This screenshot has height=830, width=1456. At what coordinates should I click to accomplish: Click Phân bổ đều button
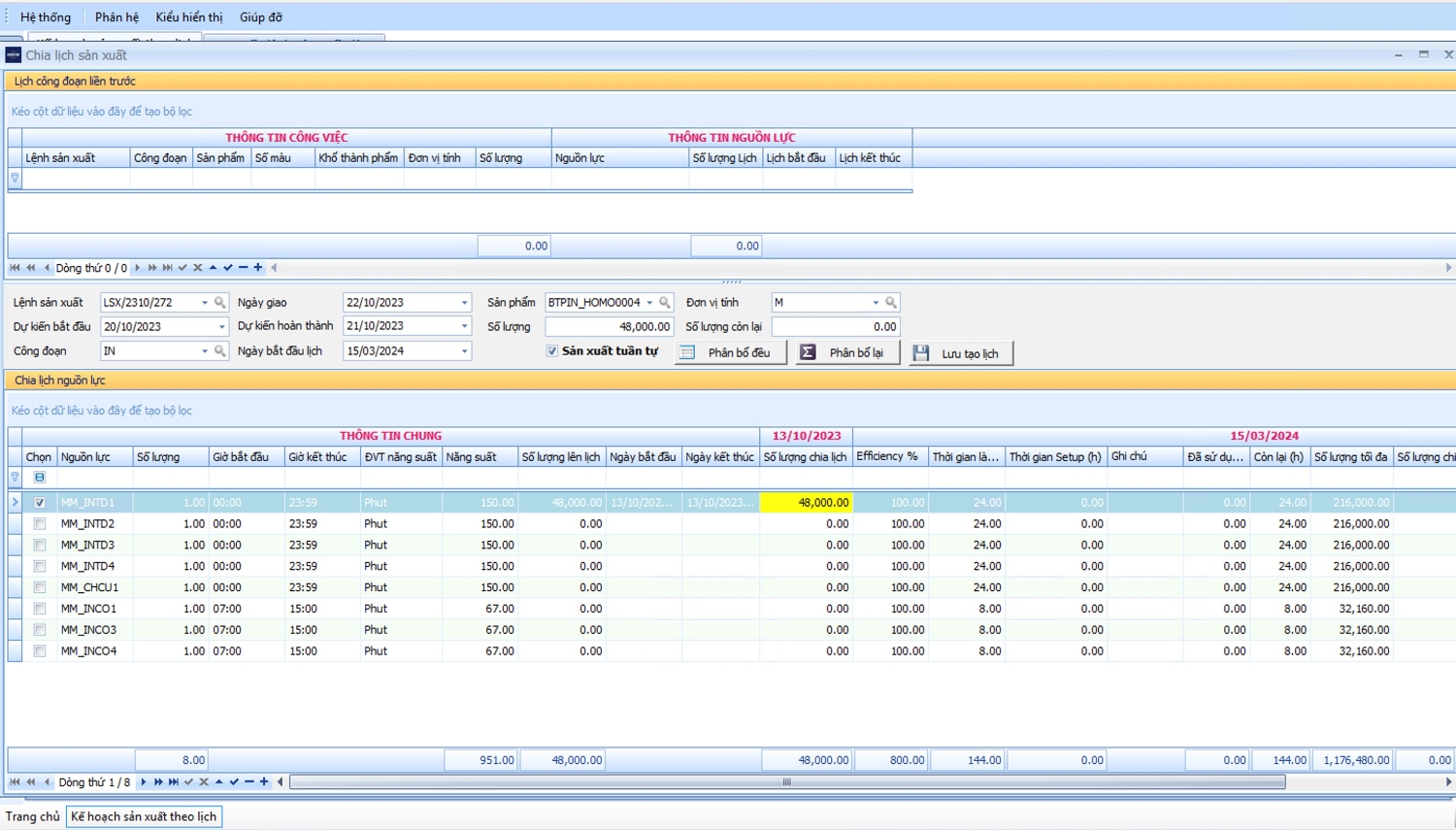731,352
